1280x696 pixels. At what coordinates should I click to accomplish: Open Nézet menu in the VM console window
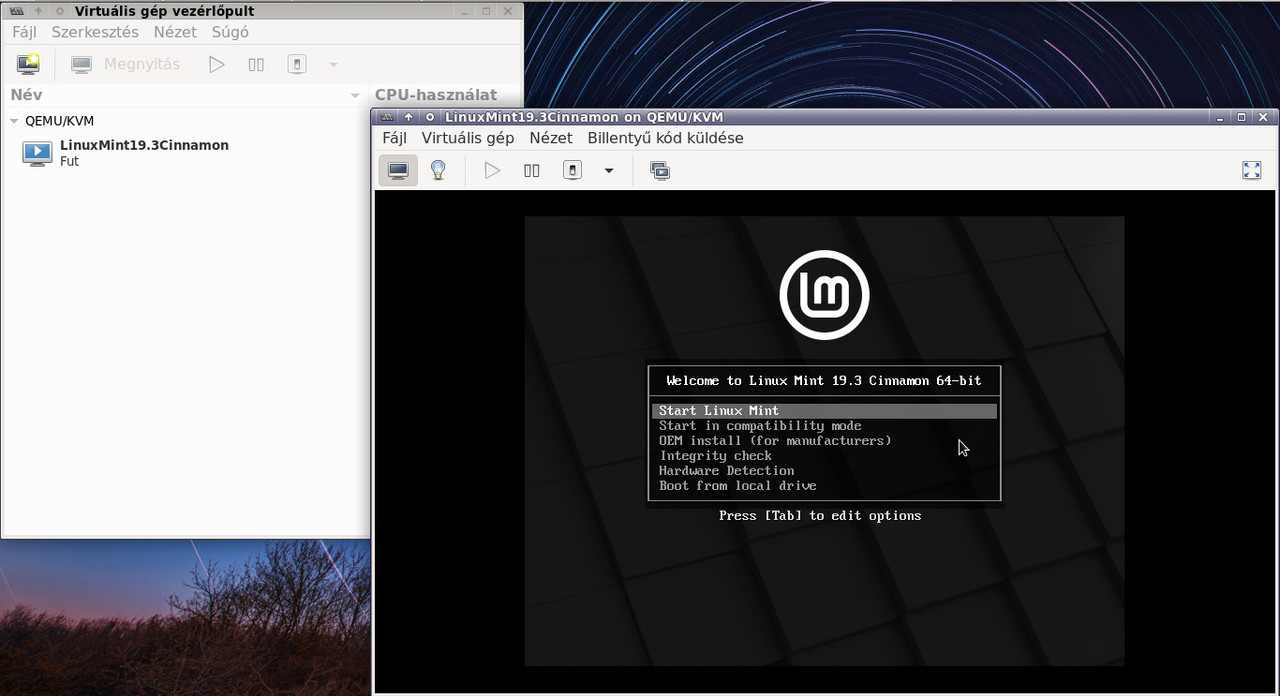point(551,138)
